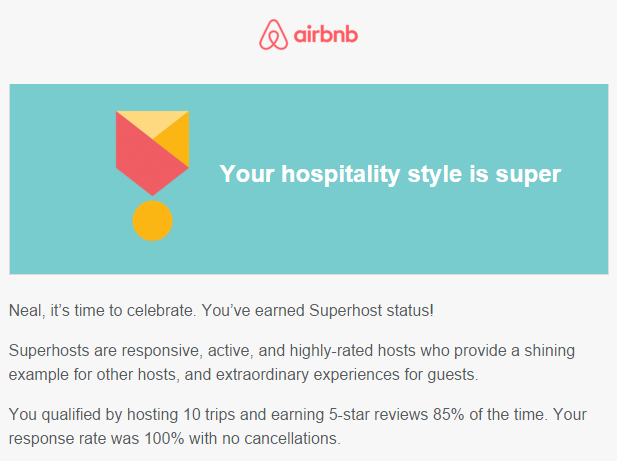Click the '85%' figure
Viewport: 617px width, 461px height.
click(449, 415)
